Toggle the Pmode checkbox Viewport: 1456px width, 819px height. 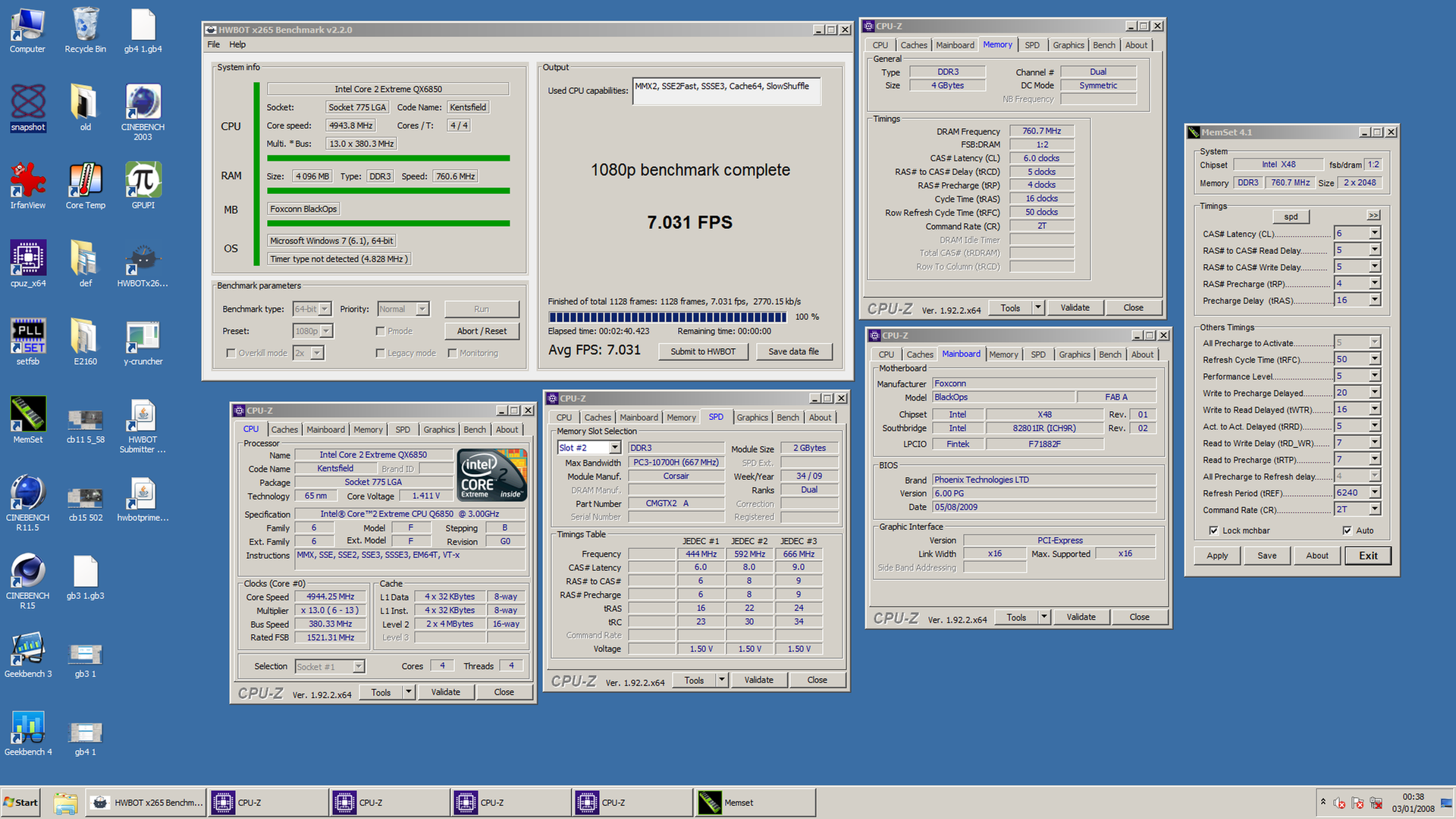pyautogui.click(x=380, y=331)
